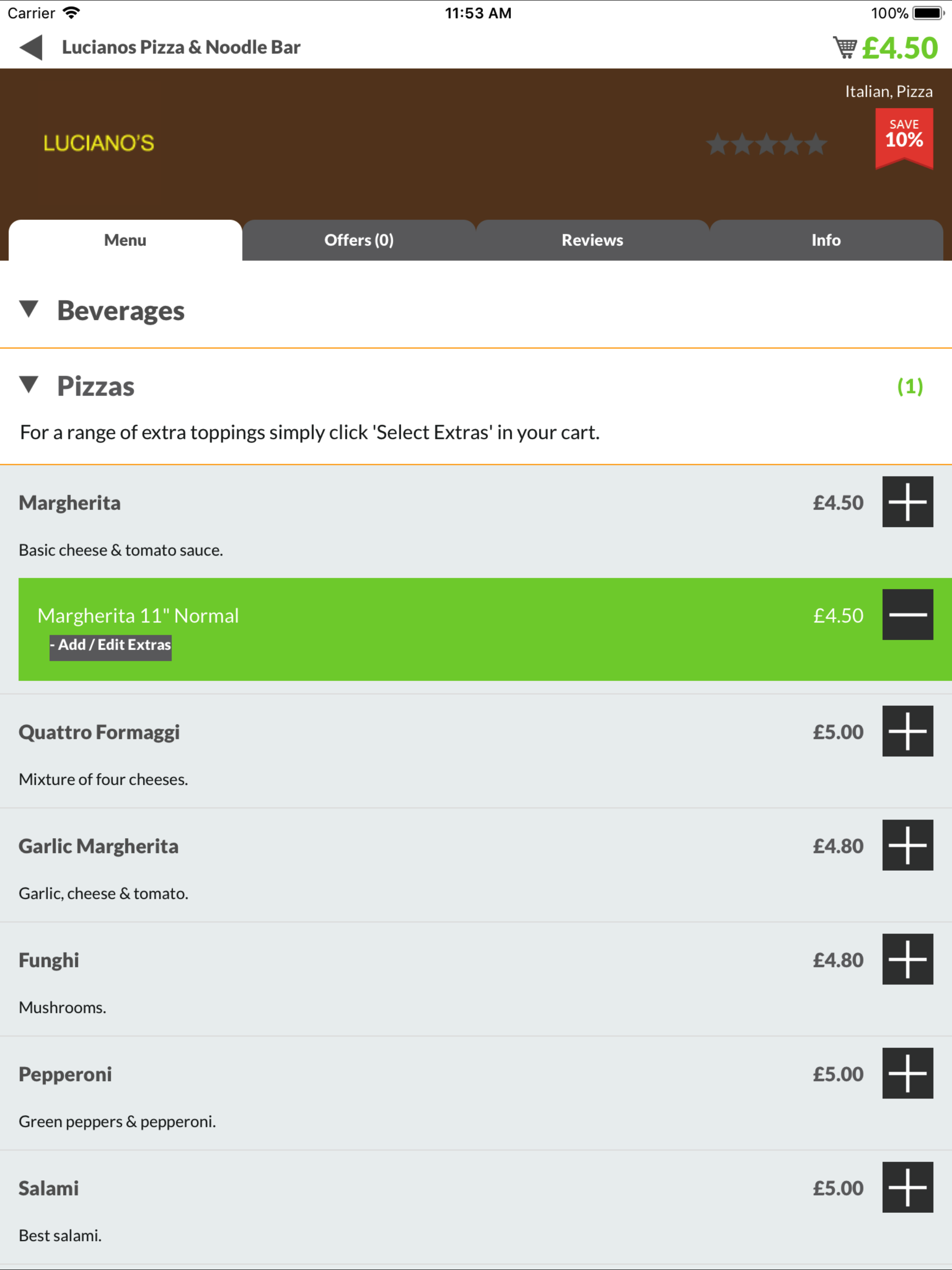Tap 'Mixture of four cheeses.' description
The image size is (952, 1270).
coord(103,779)
